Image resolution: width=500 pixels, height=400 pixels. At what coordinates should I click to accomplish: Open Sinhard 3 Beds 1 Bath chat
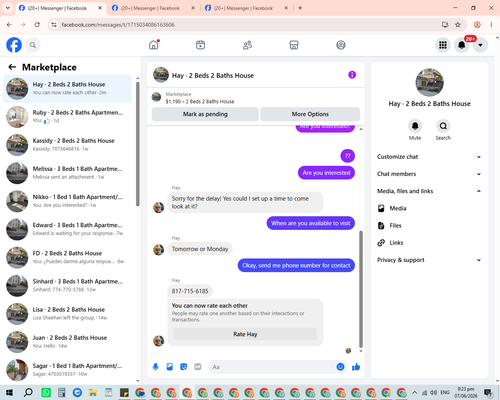point(67,285)
